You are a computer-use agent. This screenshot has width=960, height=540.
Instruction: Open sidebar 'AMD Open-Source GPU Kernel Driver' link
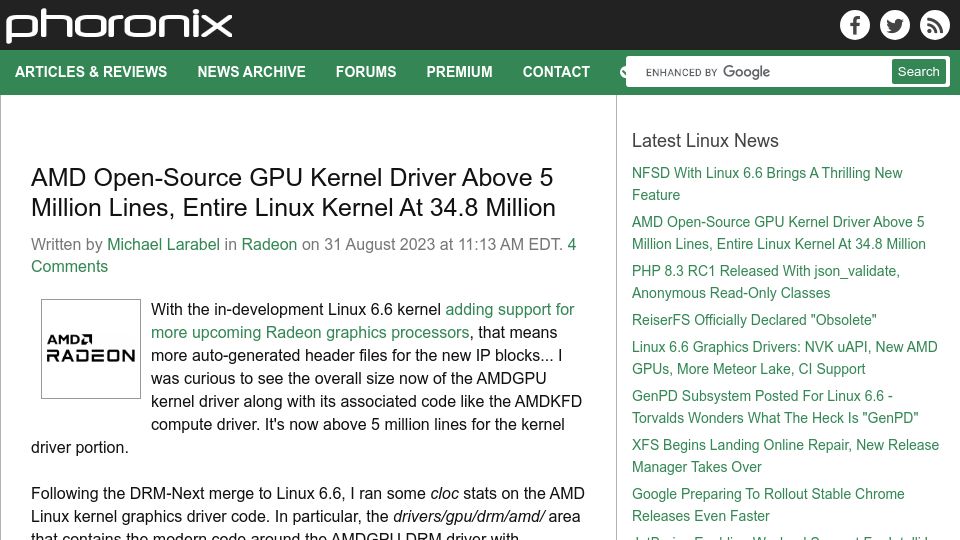pyautogui.click(x=778, y=233)
